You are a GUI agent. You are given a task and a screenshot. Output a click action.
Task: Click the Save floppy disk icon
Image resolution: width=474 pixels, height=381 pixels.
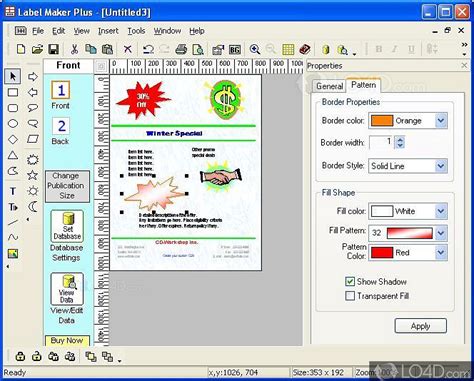(x=54, y=49)
